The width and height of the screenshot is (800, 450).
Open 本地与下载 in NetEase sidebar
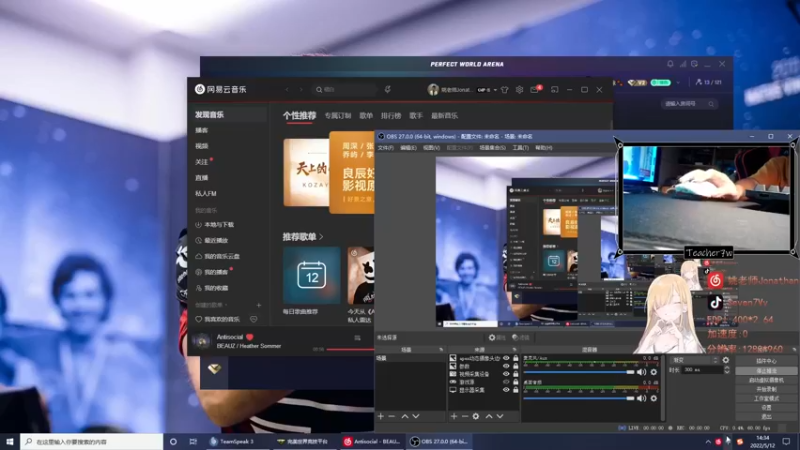[x=214, y=225]
